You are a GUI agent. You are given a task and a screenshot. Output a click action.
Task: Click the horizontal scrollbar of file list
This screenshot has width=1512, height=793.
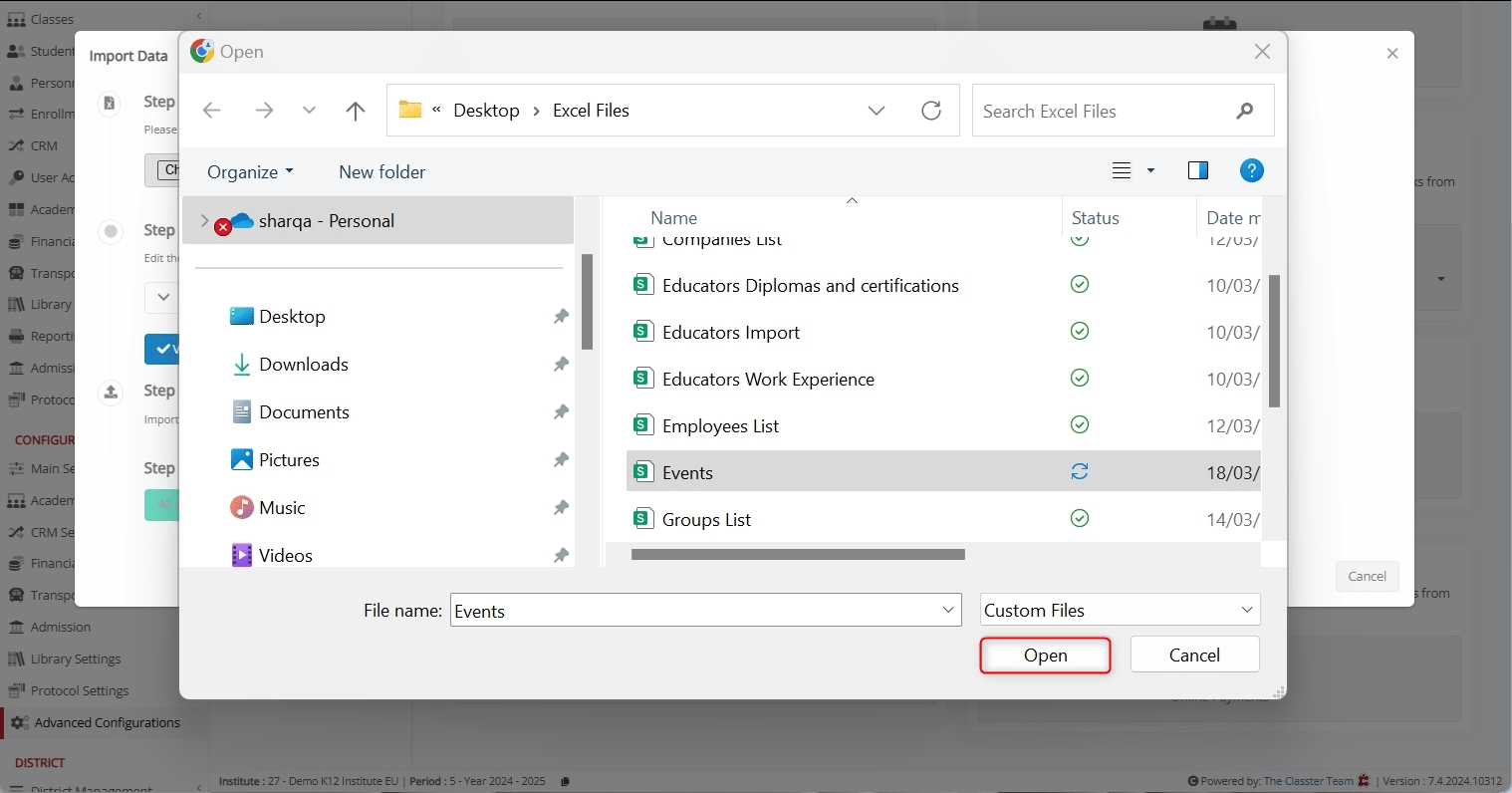tap(798, 555)
